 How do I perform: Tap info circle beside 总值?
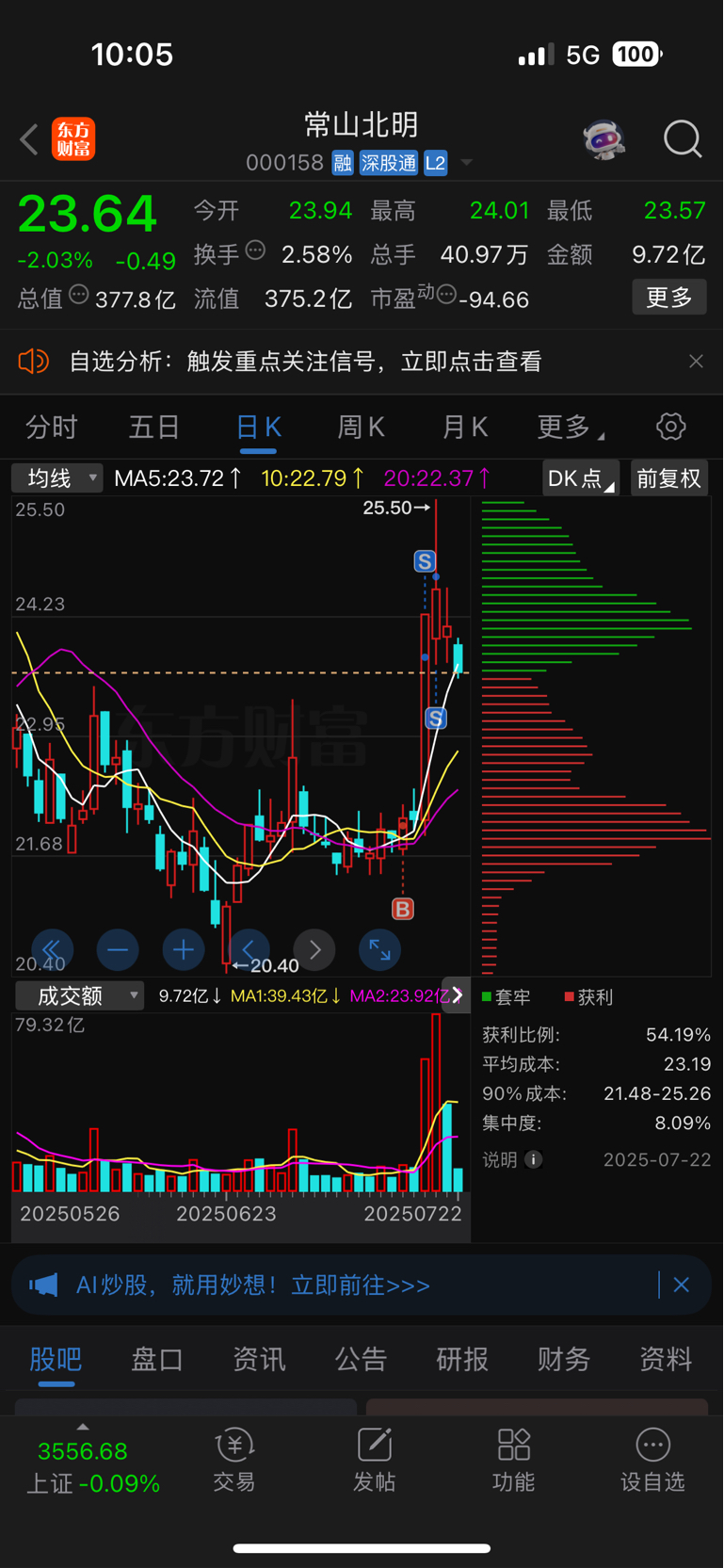pyautogui.click(x=79, y=295)
